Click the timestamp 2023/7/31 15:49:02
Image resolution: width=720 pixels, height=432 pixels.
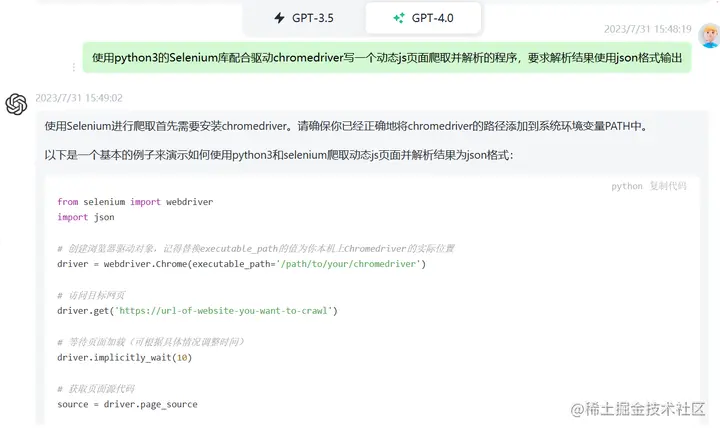pyautogui.click(x=79, y=98)
